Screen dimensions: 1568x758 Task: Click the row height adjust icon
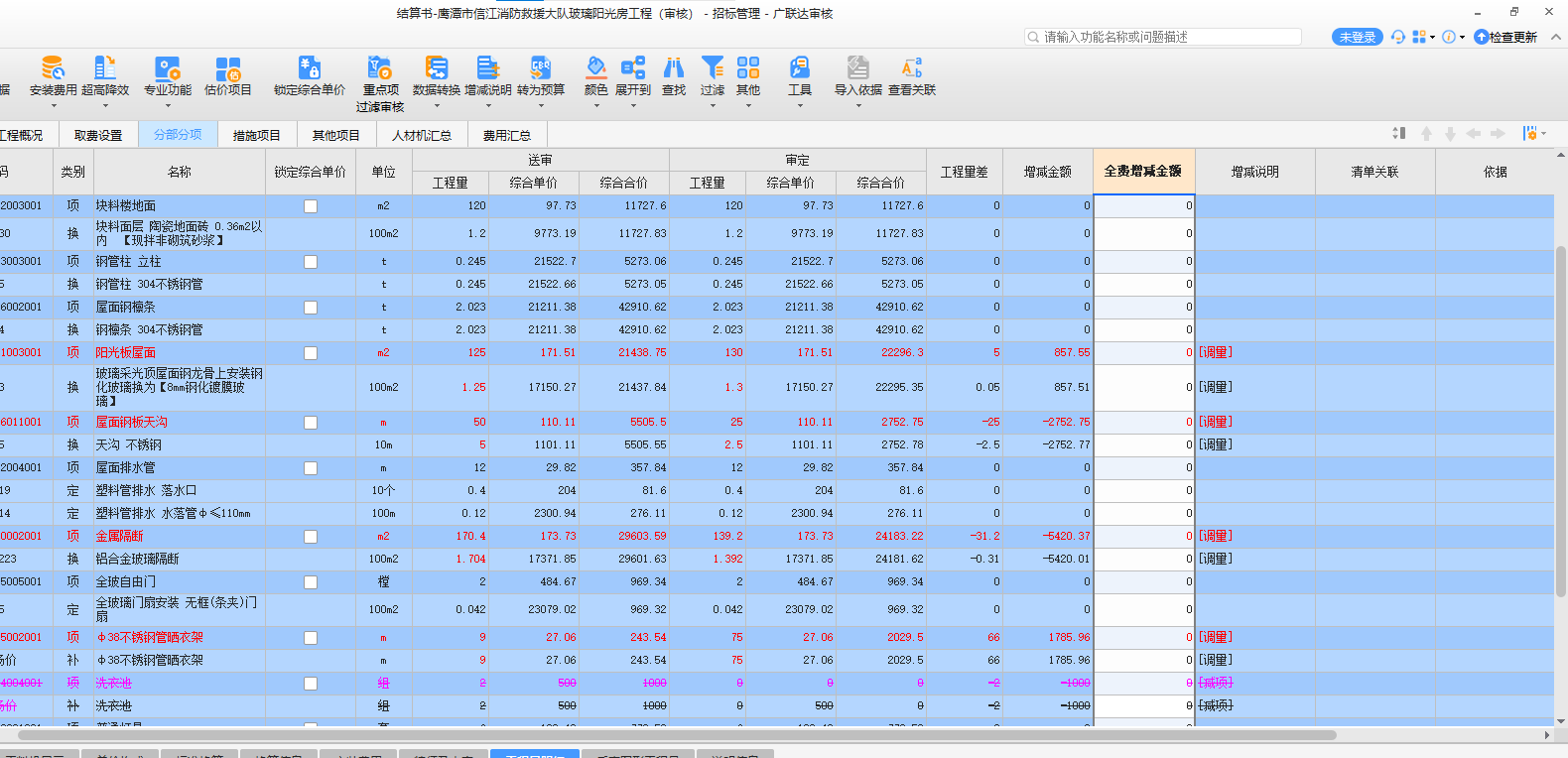[x=1399, y=133]
